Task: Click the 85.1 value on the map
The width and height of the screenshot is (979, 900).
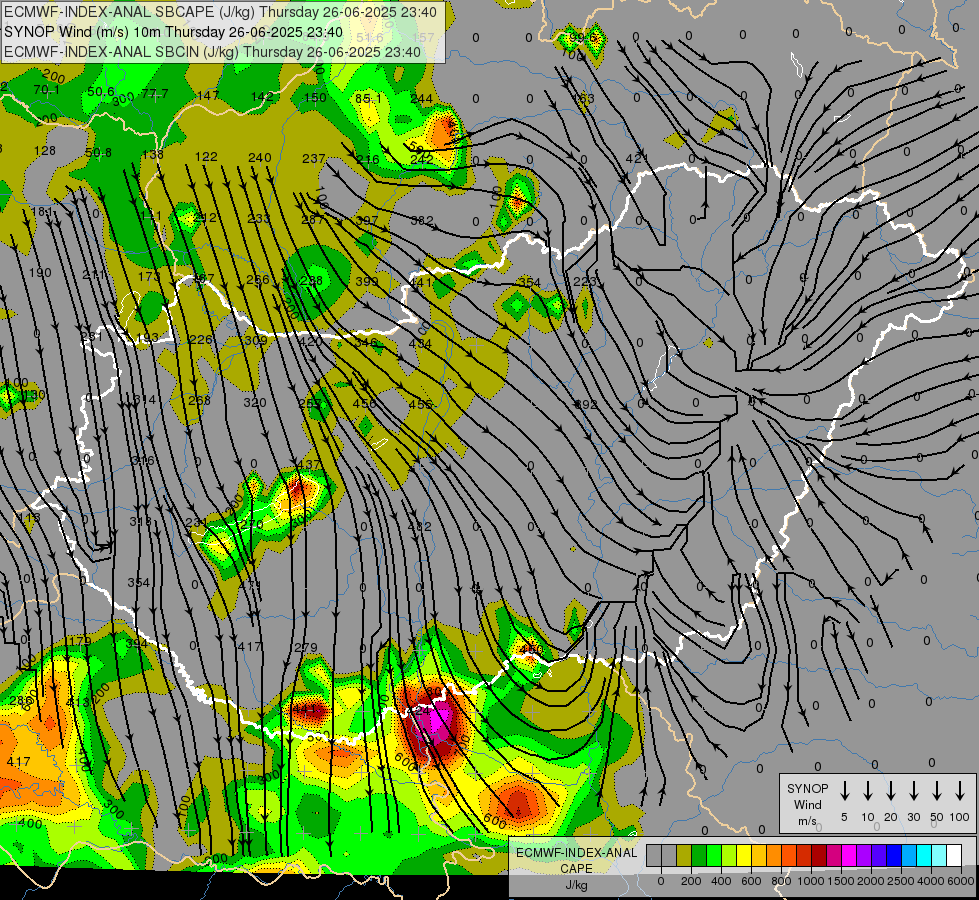Action: click(368, 98)
